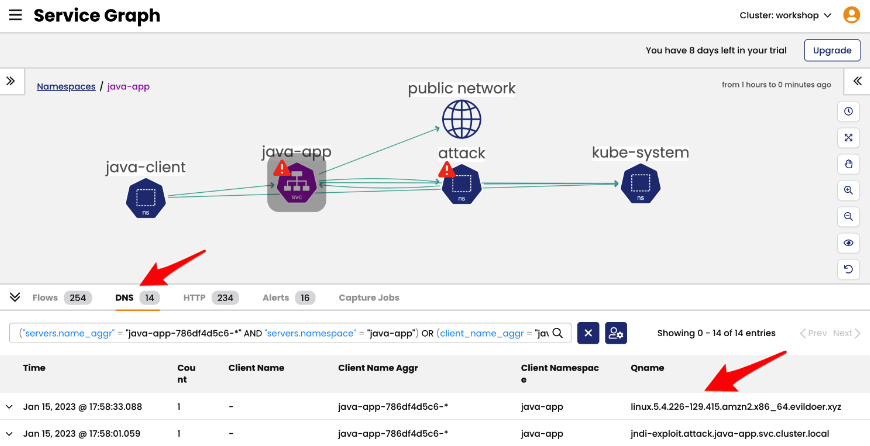The image size is (870, 446).
Task: Switch to the HTTP tab
Action: [211, 298]
